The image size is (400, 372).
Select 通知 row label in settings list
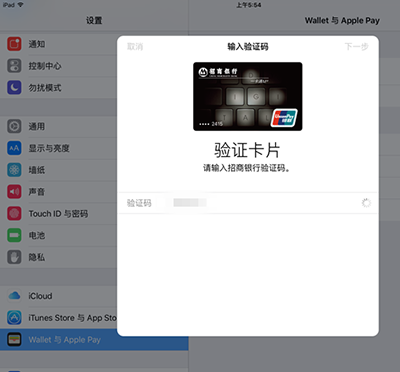pyautogui.click(x=37, y=44)
